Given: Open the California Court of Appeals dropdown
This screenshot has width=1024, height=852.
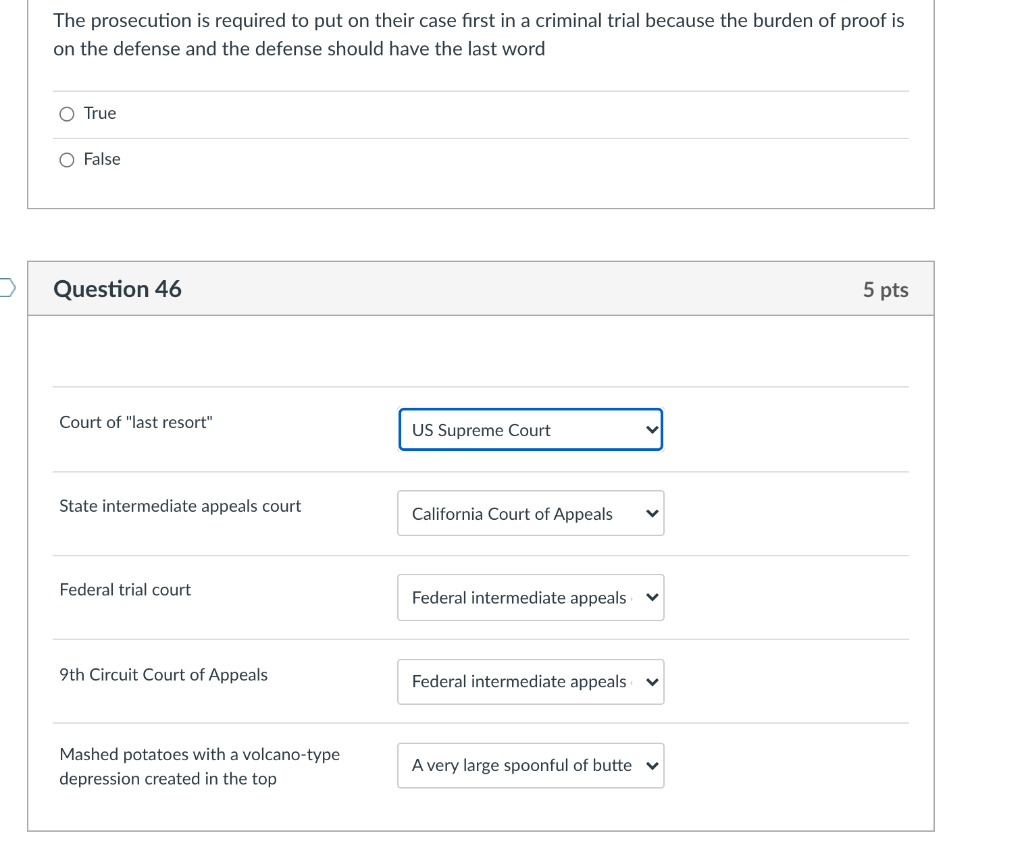Looking at the screenshot, I should pyautogui.click(x=530, y=514).
